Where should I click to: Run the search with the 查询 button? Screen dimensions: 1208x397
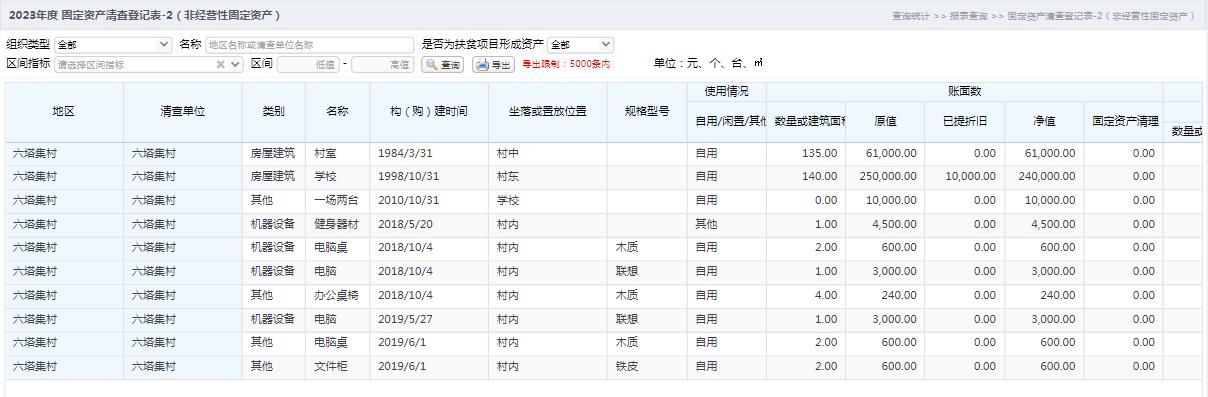[x=443, y=64]
